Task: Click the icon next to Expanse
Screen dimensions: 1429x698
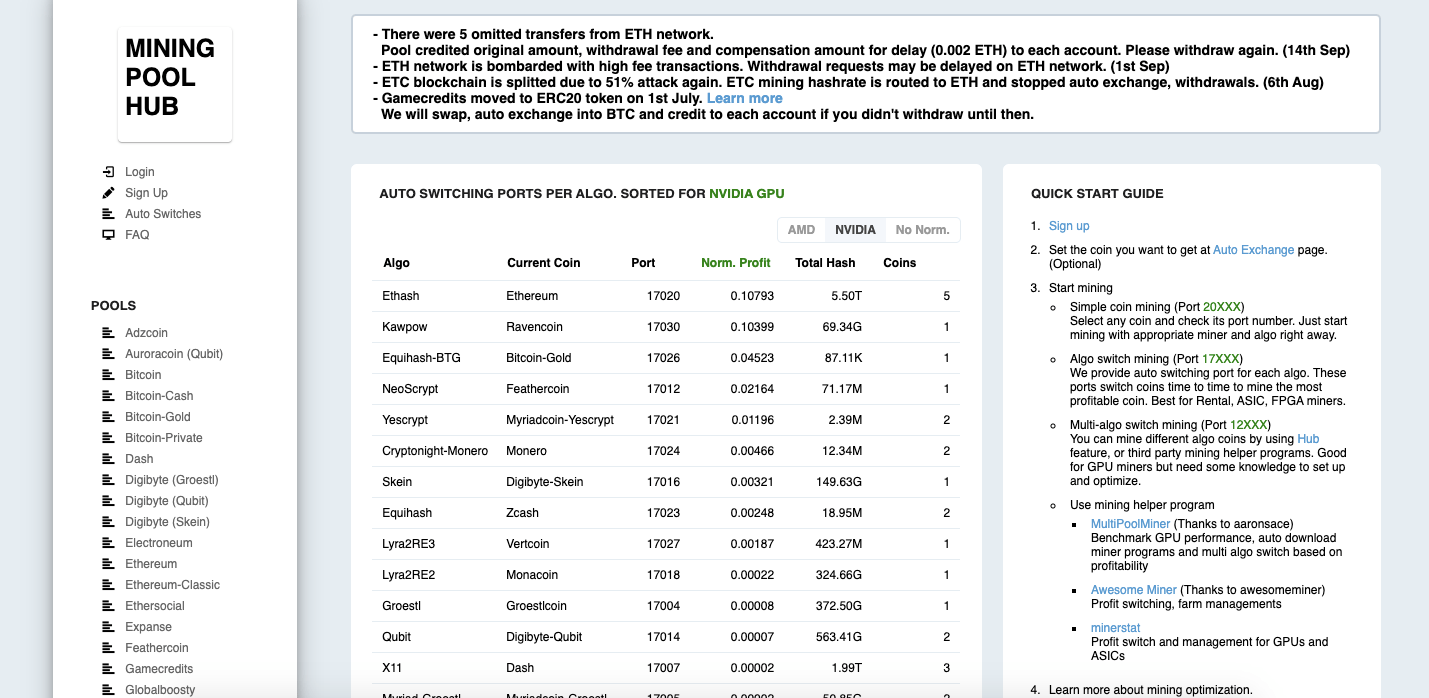Action: click(109, 627)
